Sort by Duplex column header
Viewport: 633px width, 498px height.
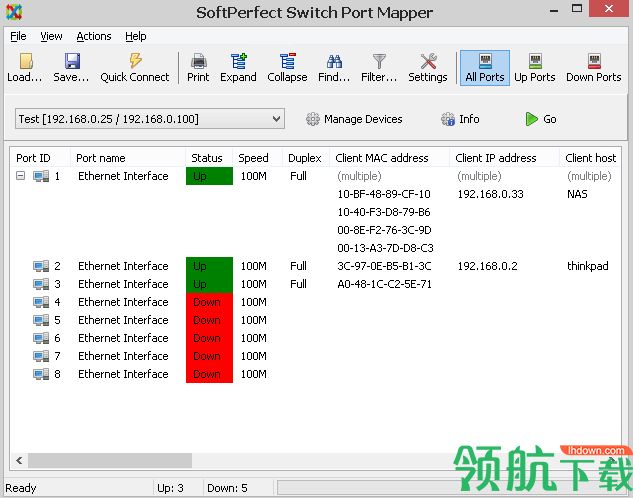click(x=306, y=158)
